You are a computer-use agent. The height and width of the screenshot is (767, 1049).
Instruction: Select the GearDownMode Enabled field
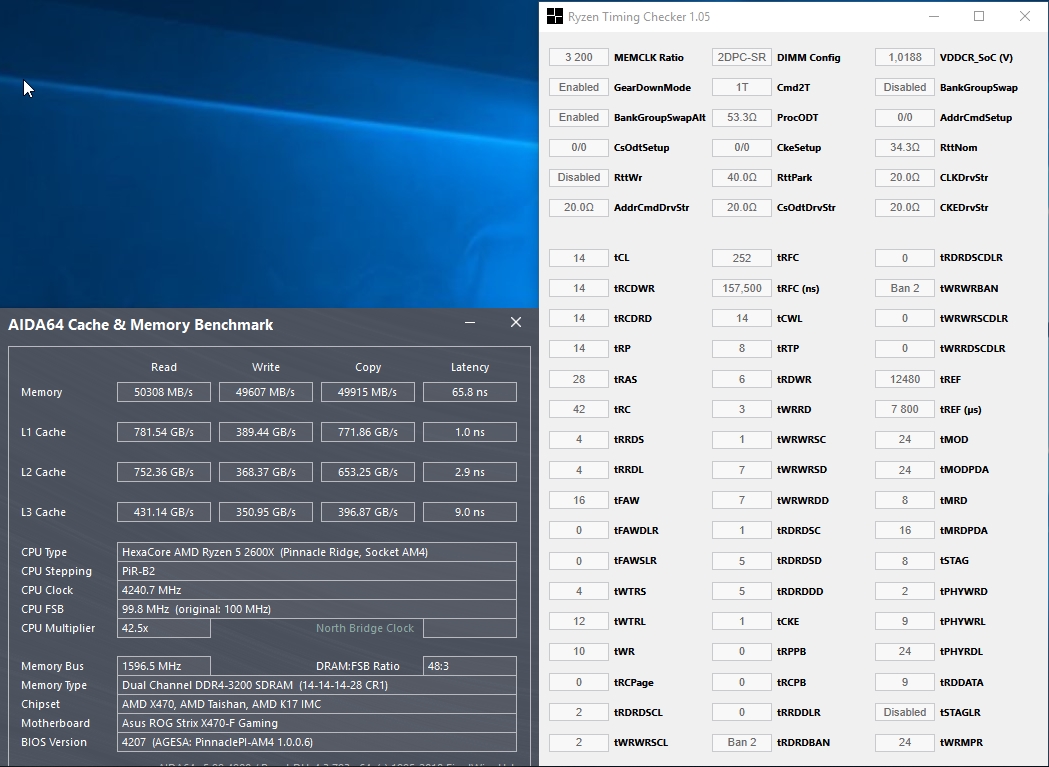click(579, 88)
